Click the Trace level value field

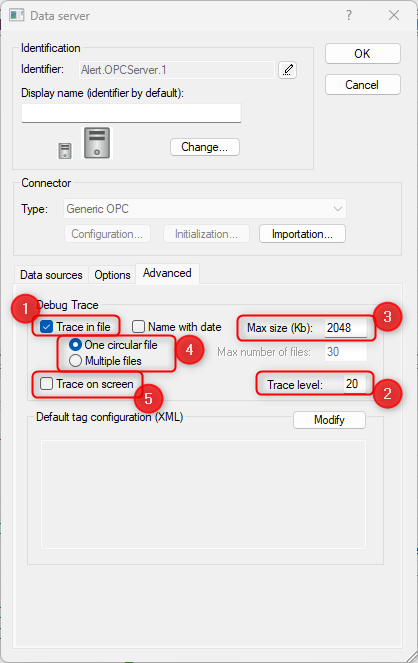pyautogui.click(x=355, y=384)
